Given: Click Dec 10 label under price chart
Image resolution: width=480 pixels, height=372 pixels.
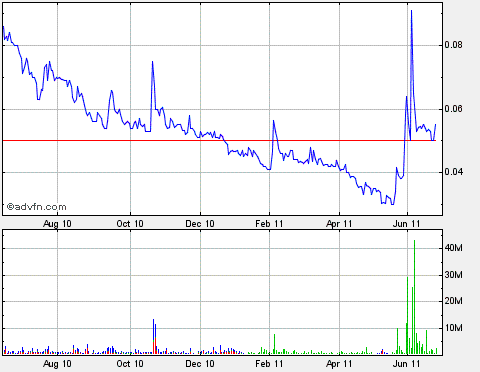Looking at the screenshot, I should tap(200, 223).
